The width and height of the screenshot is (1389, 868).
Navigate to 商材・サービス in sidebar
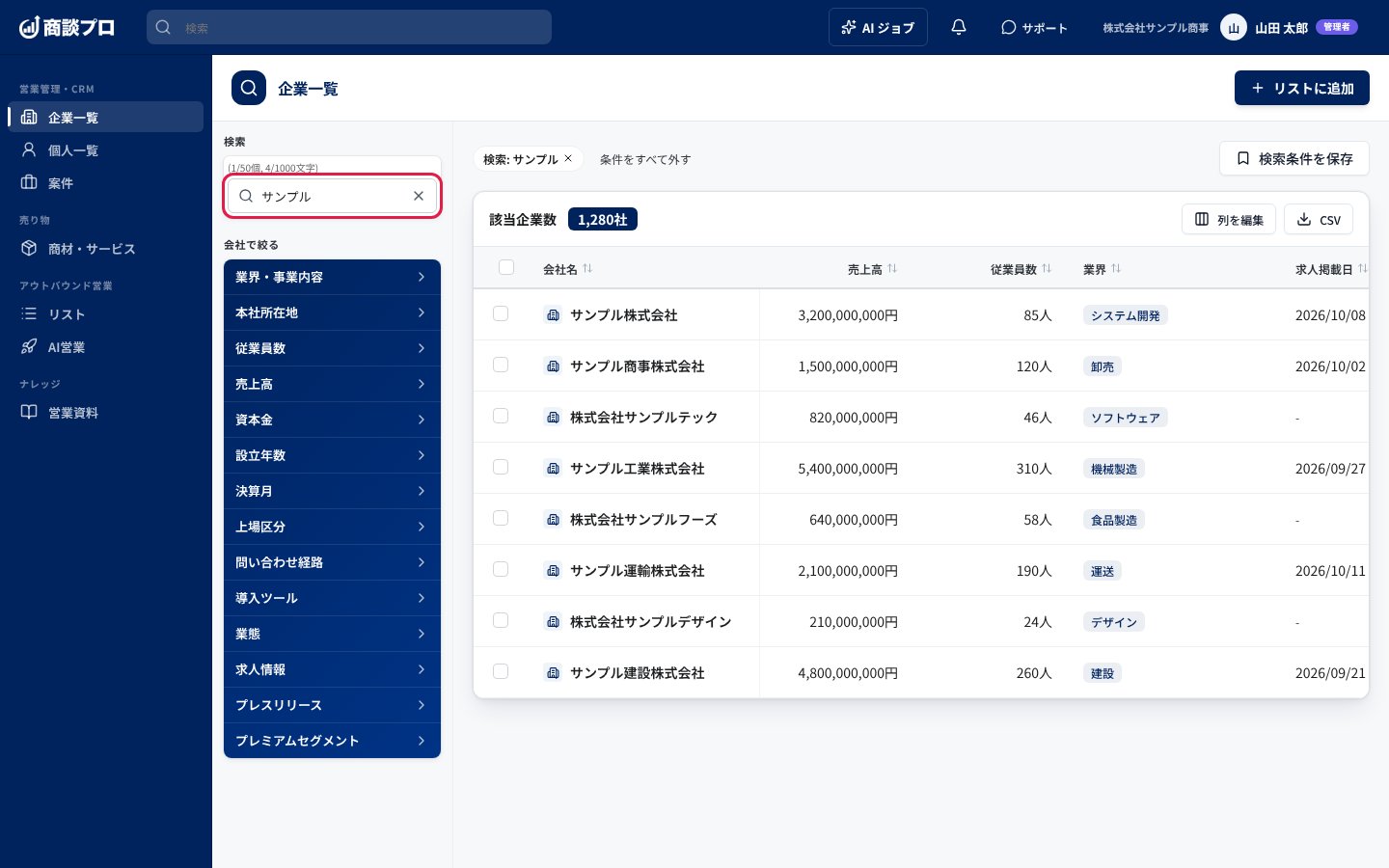[106, 248]
